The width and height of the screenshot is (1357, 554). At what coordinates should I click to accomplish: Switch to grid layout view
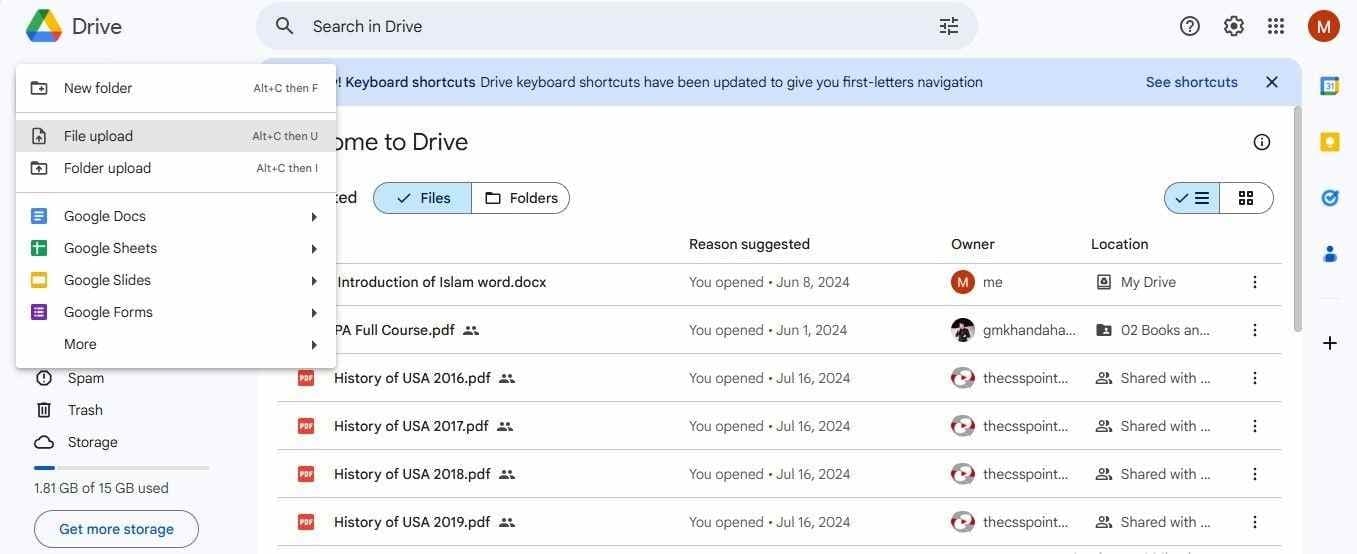point(1246,198)
